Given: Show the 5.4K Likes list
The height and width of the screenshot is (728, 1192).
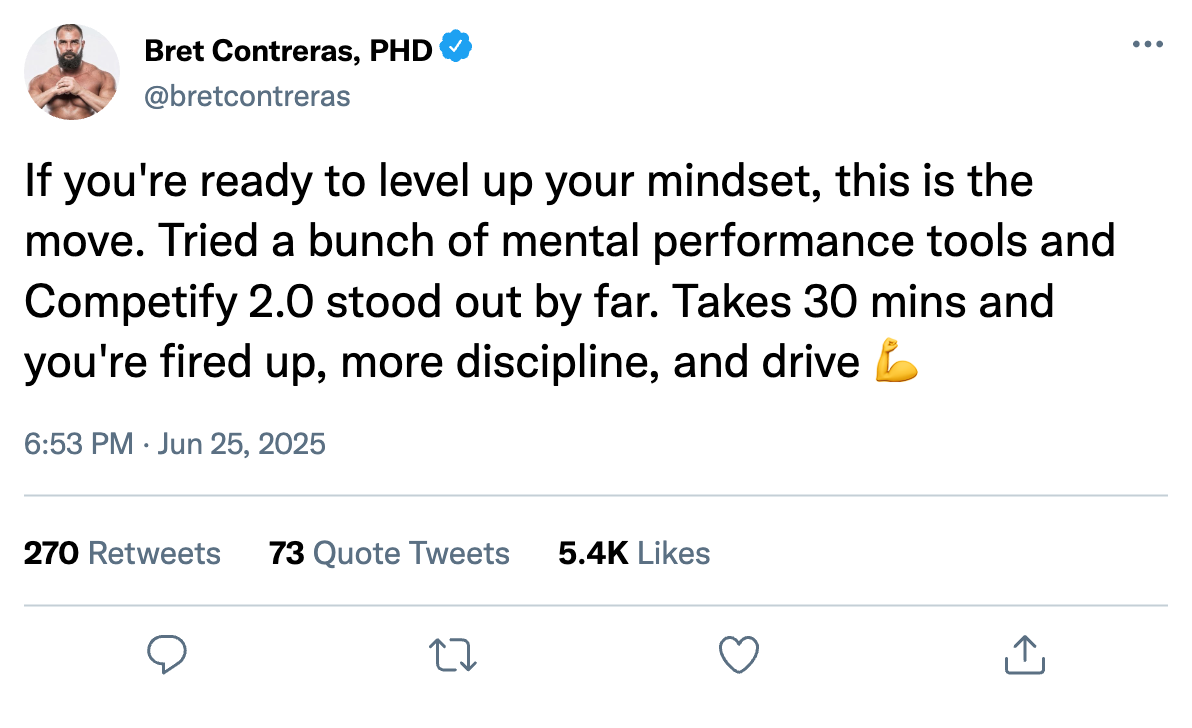Looking at the screenshot, I should click(x=634, y=553).
